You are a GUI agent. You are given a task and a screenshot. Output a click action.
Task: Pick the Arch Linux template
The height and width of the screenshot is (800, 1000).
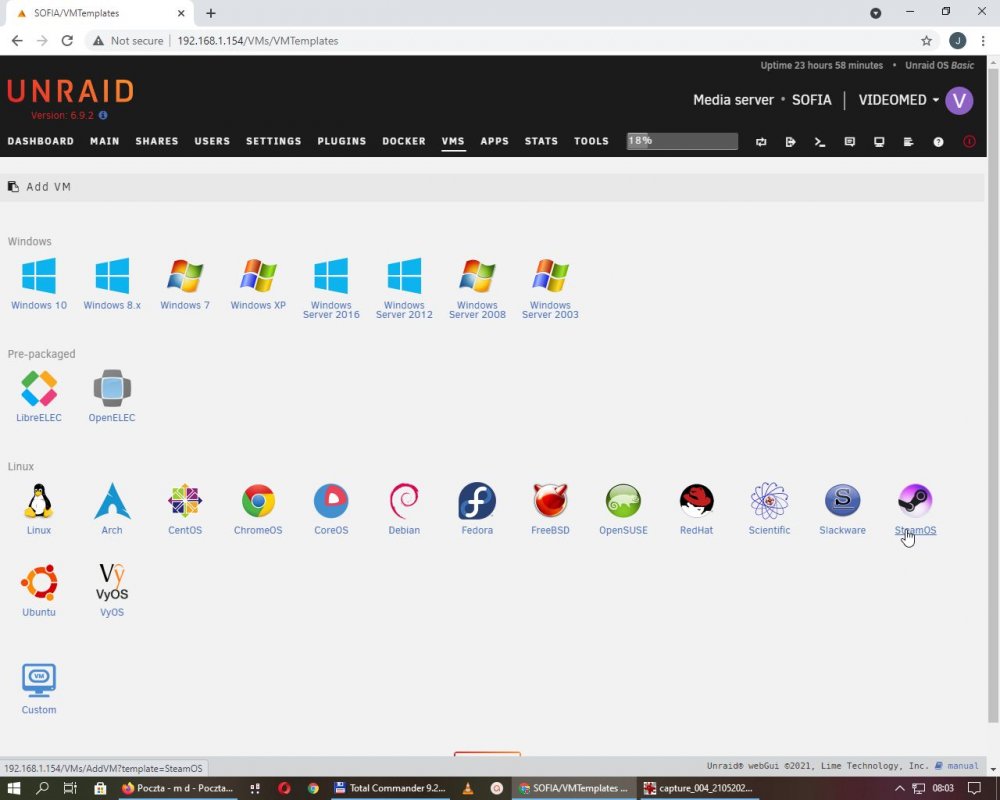point(112,508)
